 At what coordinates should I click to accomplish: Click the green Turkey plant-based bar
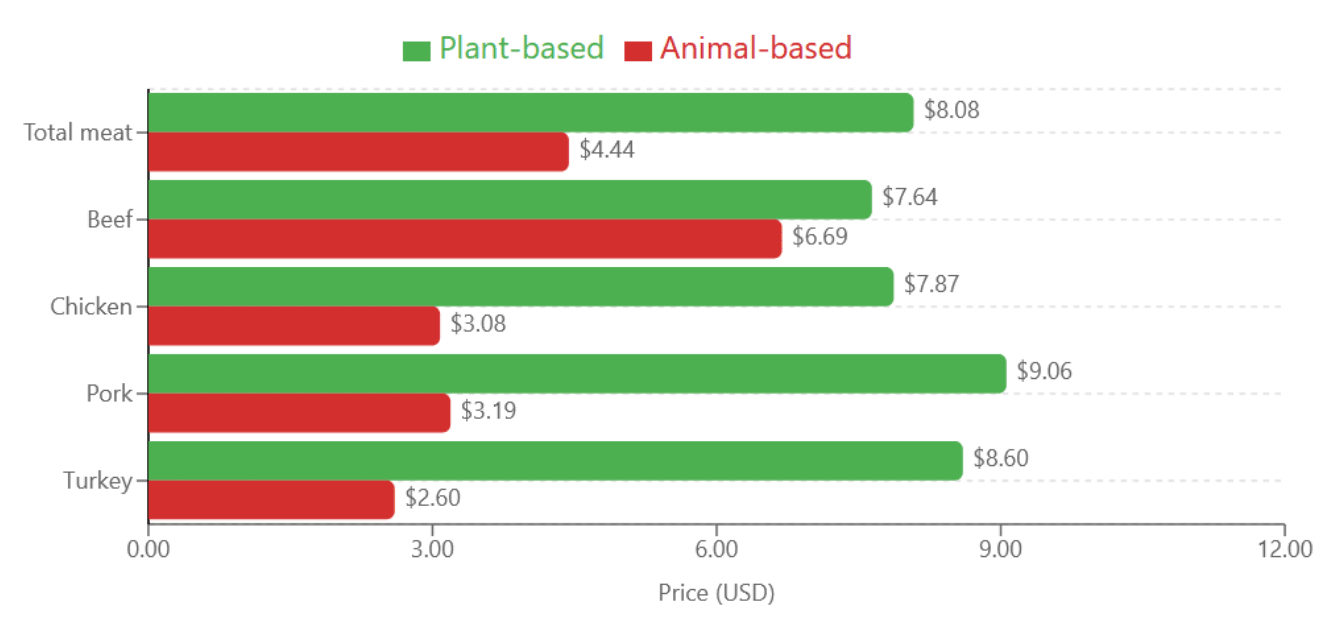[x=554, y=460]
